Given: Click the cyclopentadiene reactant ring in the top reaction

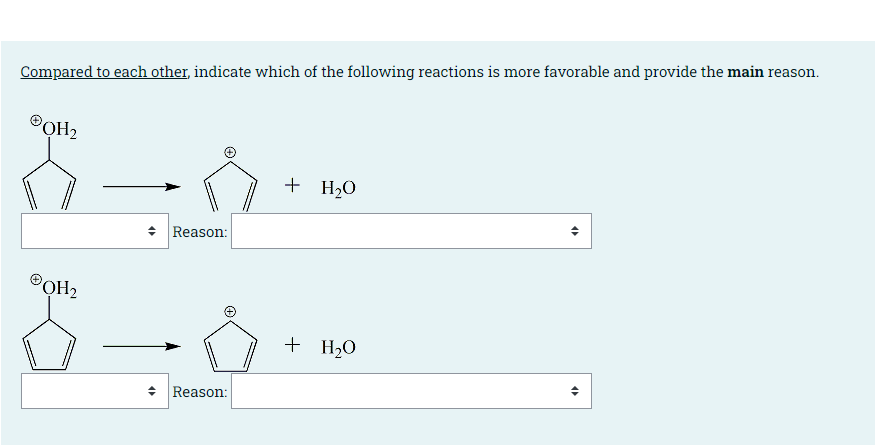Looking at the screenshot, I should pyautogui.click(x=49, y=186).
